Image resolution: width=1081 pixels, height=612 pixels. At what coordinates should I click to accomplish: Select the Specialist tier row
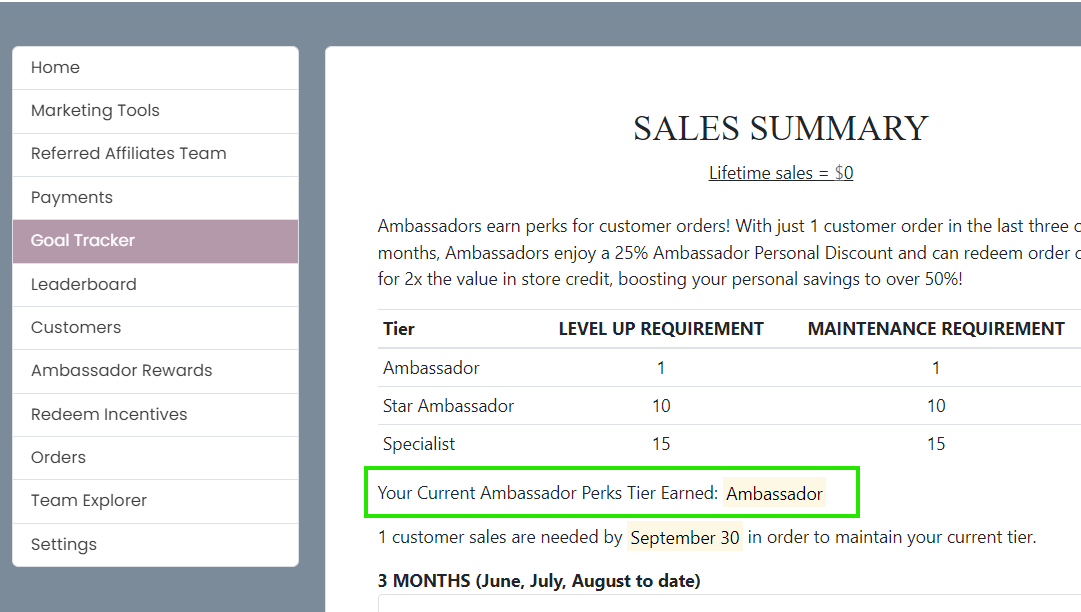(x=419, y=444)
